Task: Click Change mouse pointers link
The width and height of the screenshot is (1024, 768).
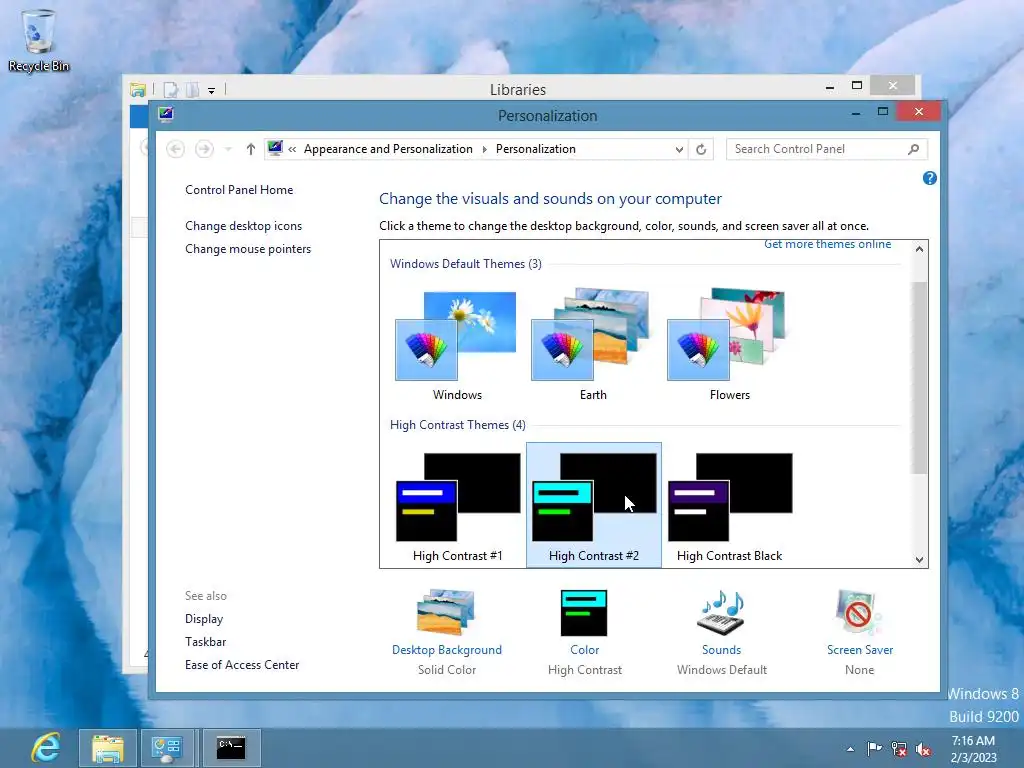Action: 248,249
